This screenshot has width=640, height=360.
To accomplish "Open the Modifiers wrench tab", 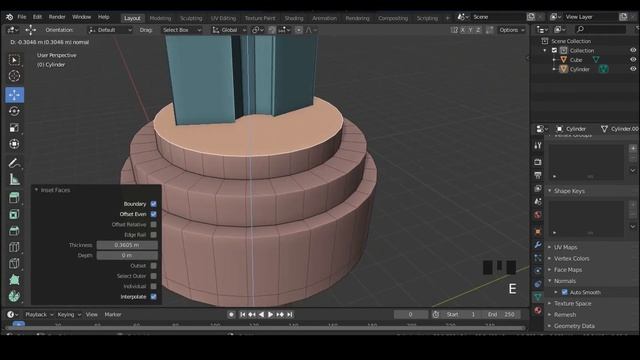I will point(538,245).
